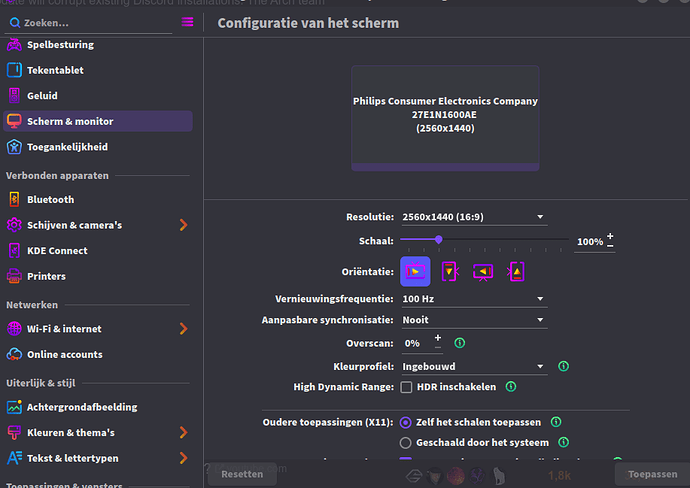Show the Overscan info tooltip icon
Image resolution: width=690 pixels, height=488 pixels.
coord(459,343)
